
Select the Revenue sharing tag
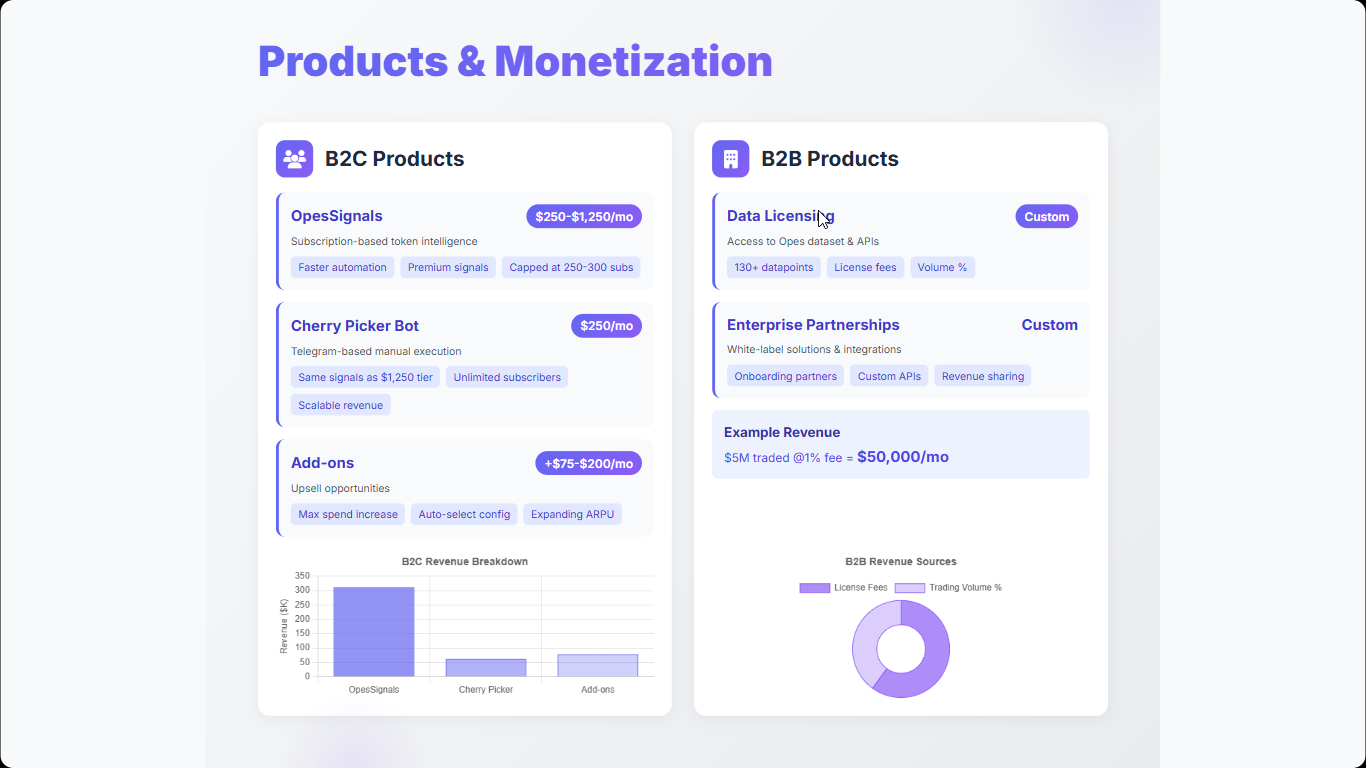click(x=983, y=376)
